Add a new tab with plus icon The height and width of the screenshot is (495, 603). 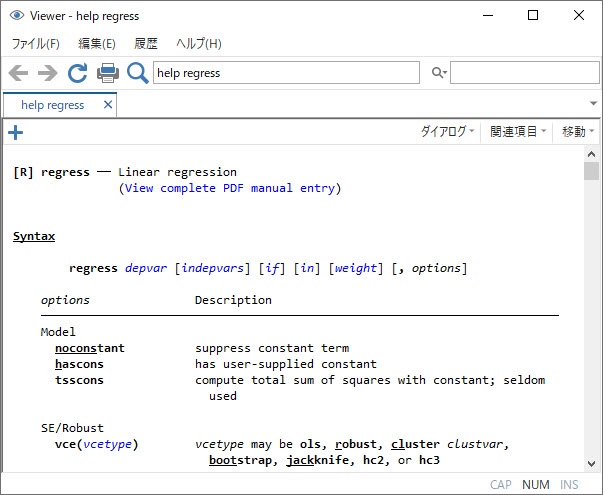(x=15, y=133)
